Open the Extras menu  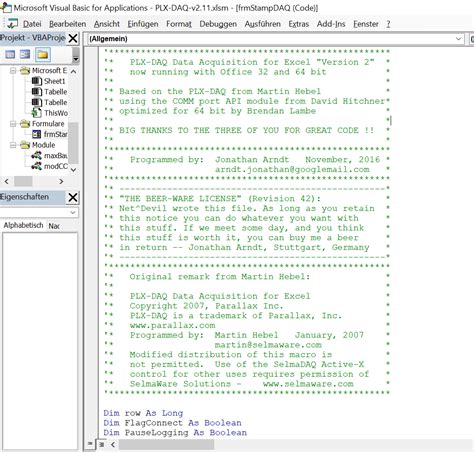pos(299,24)
